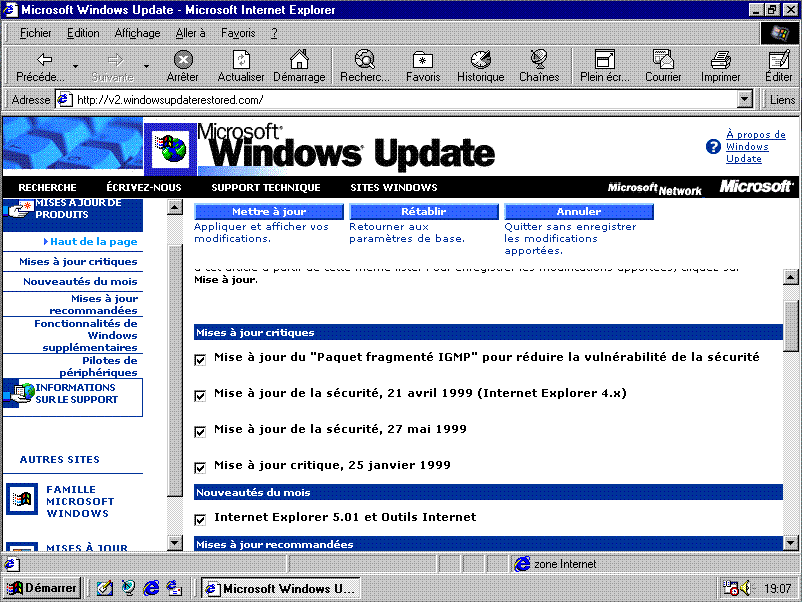Open the Courrier mail icon
The height and width of the screenshot is (602, 802).
click(663, 60)
